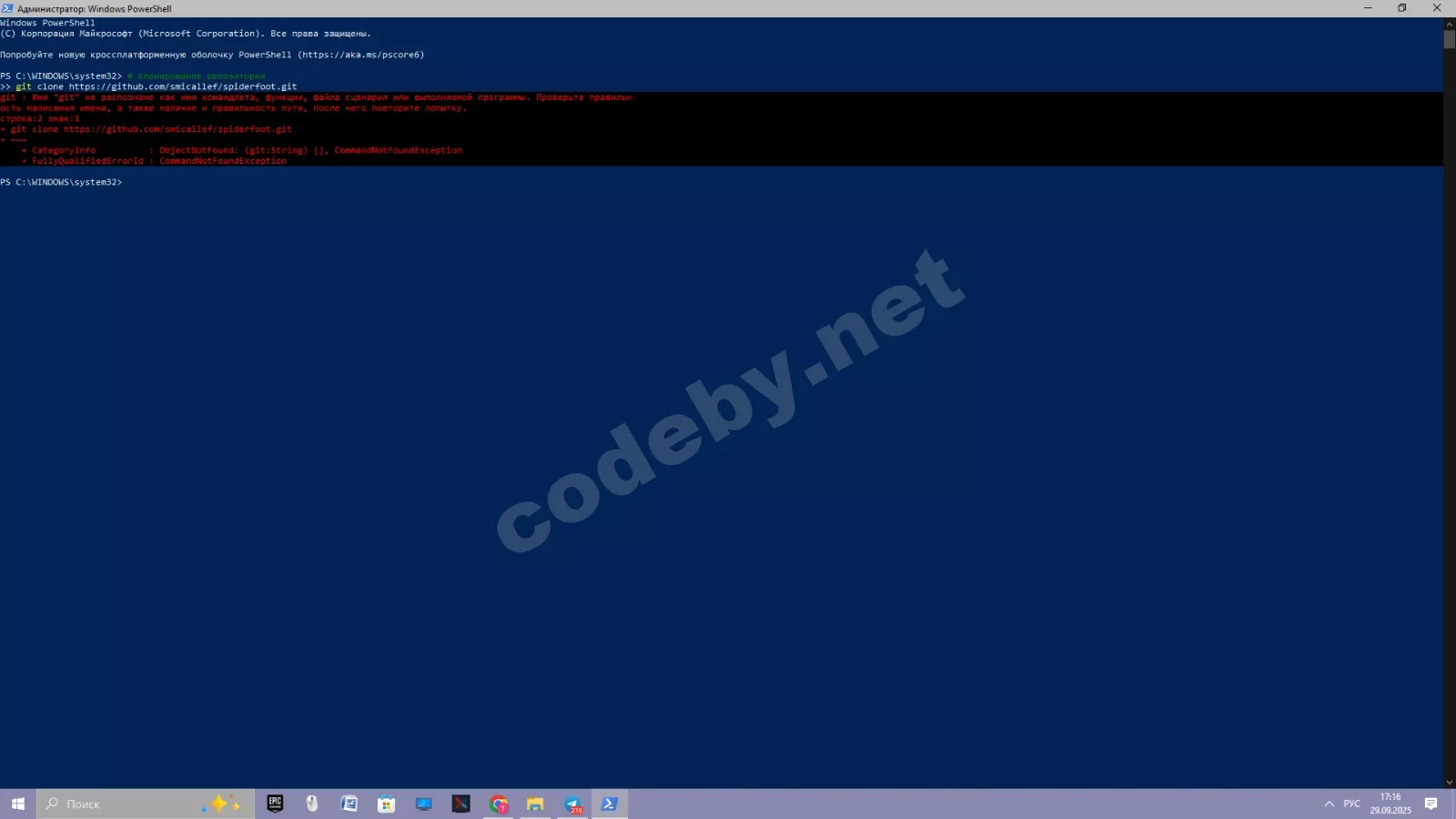Viewport: 1456px width, 819px height.
Task: Launch Epic Games from the taskbar
Action: click(275, 804)
